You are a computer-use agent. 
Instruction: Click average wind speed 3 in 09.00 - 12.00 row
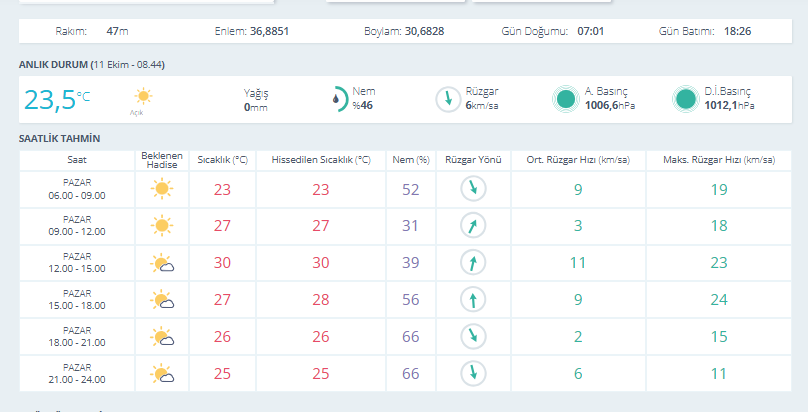point(578,226)
